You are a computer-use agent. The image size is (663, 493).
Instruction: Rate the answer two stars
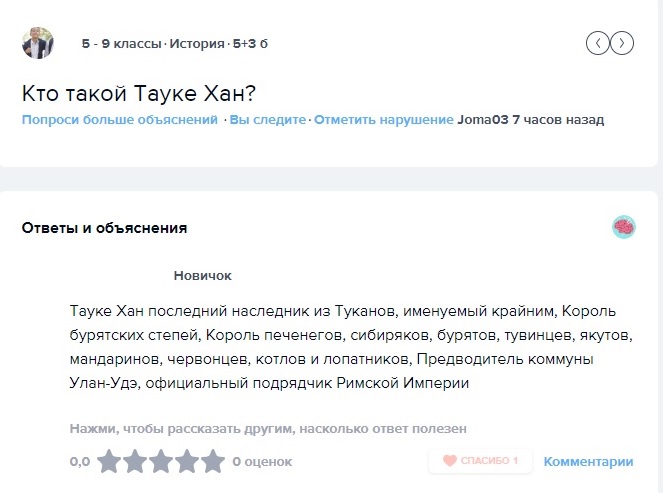(135, 461)
